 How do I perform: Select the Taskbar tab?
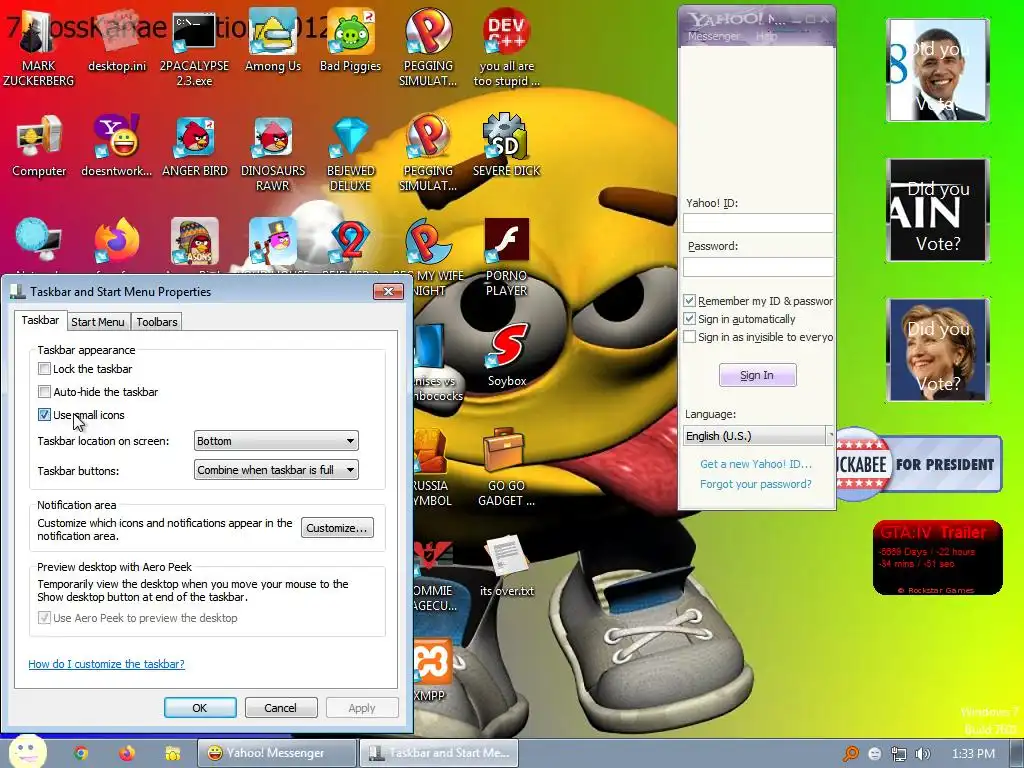click(40, 320)
